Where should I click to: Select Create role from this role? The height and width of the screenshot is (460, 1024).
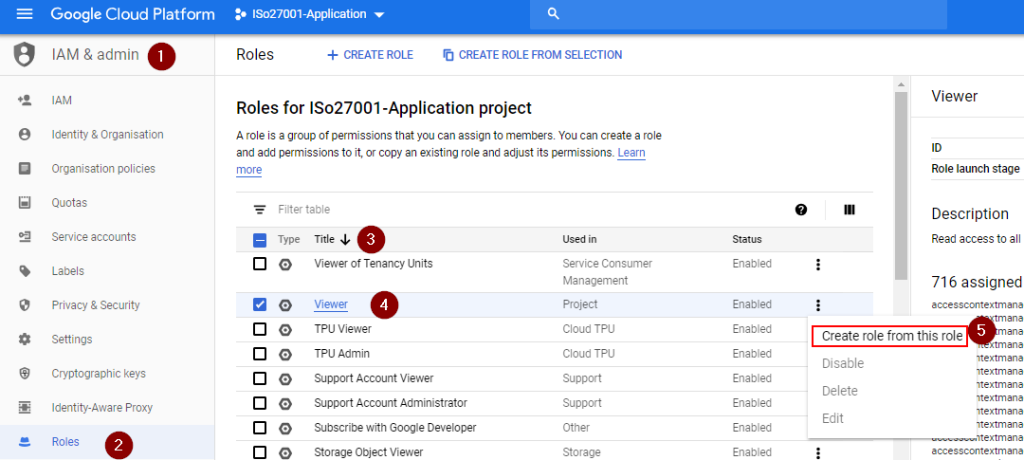coord(891,336)
